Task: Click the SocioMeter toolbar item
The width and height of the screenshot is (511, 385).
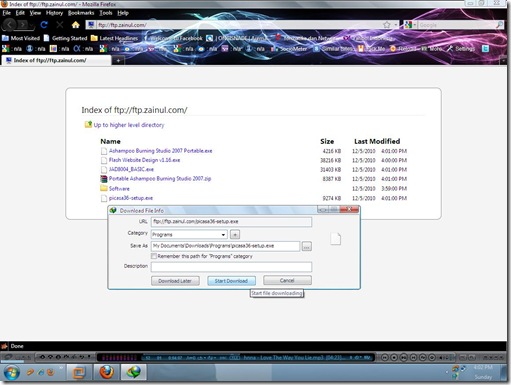Action: click(289, 49)
